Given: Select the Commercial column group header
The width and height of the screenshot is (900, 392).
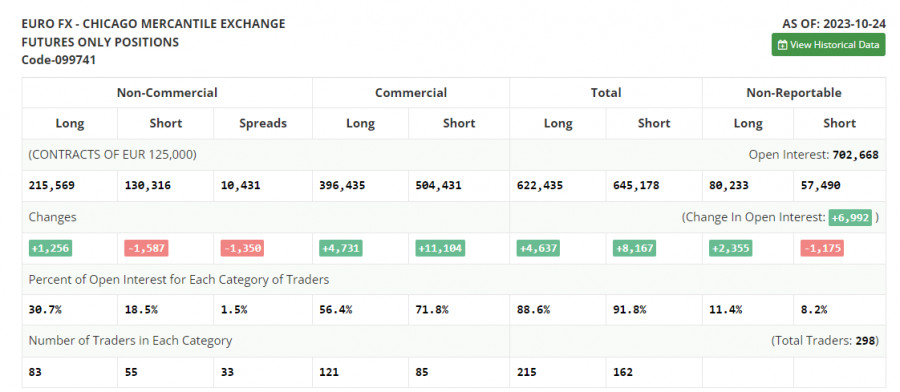Looking at the screenshot, I should 411,92.
